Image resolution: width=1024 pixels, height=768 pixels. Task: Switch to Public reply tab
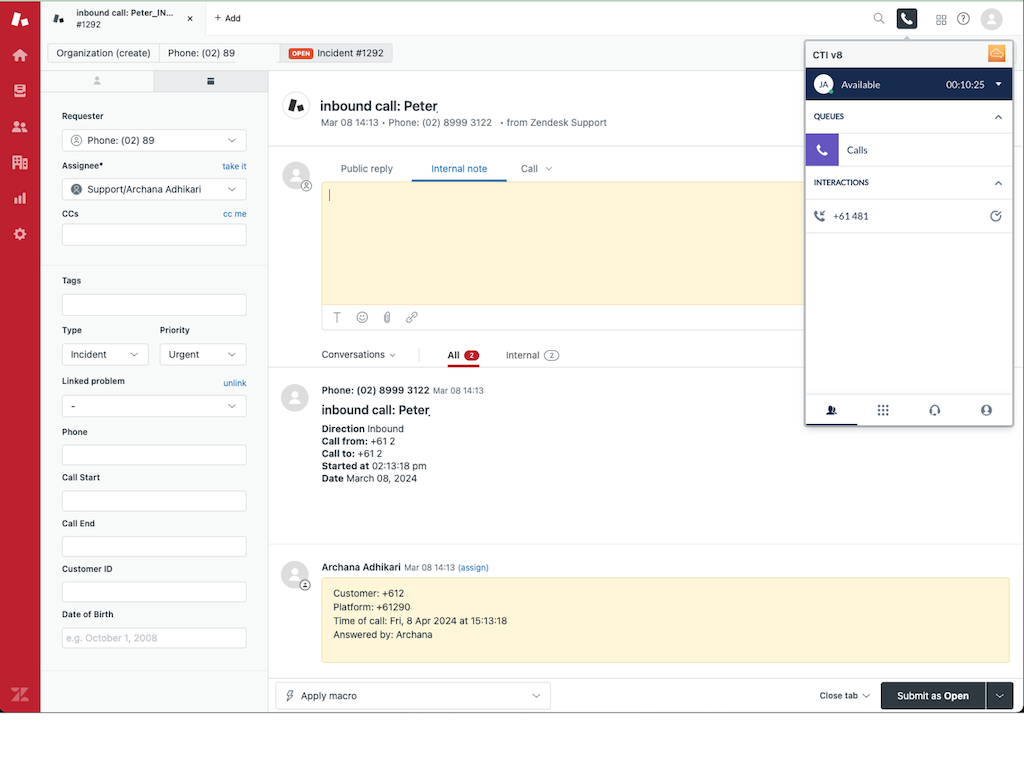pos(367,169)
